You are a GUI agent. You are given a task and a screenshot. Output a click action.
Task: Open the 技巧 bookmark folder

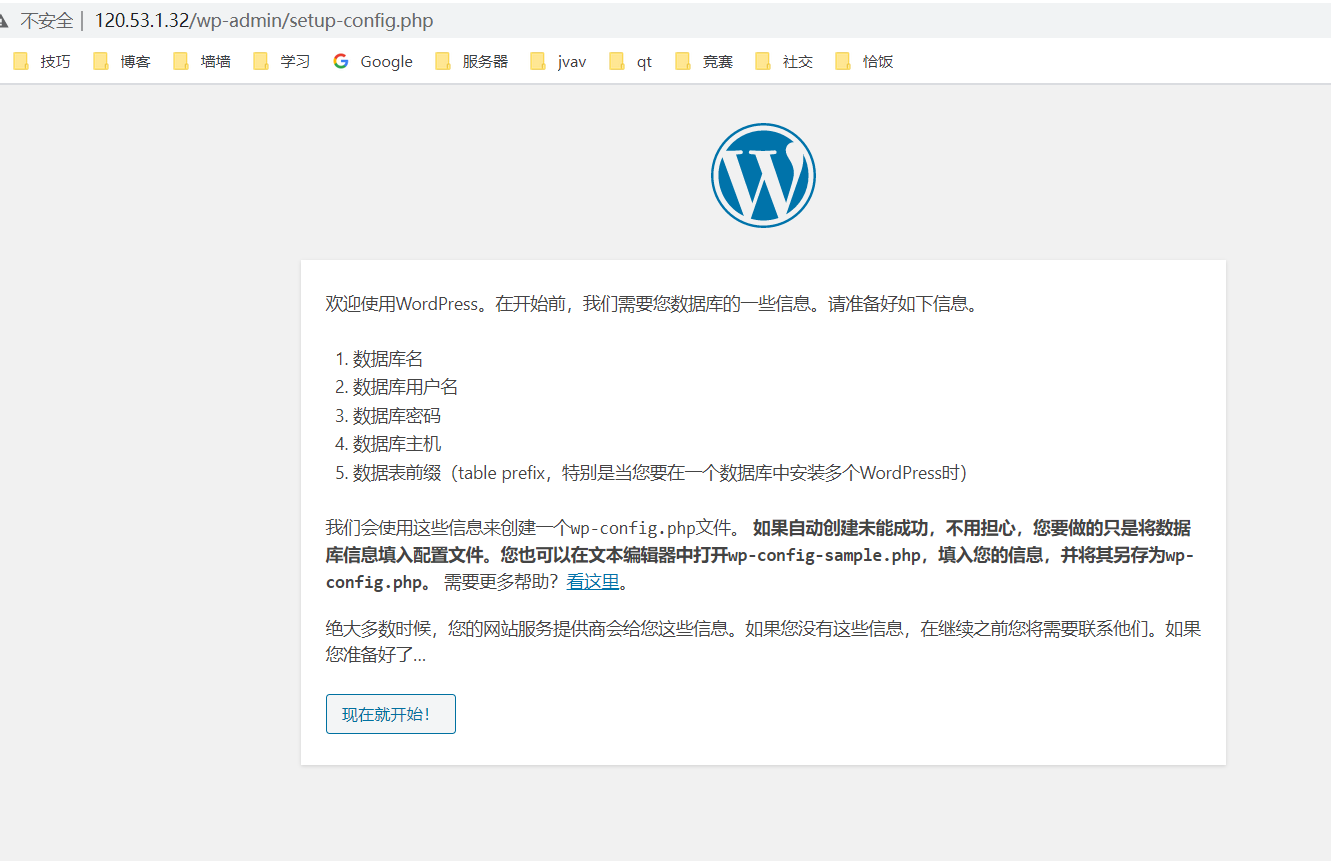[x=42, y=61]
